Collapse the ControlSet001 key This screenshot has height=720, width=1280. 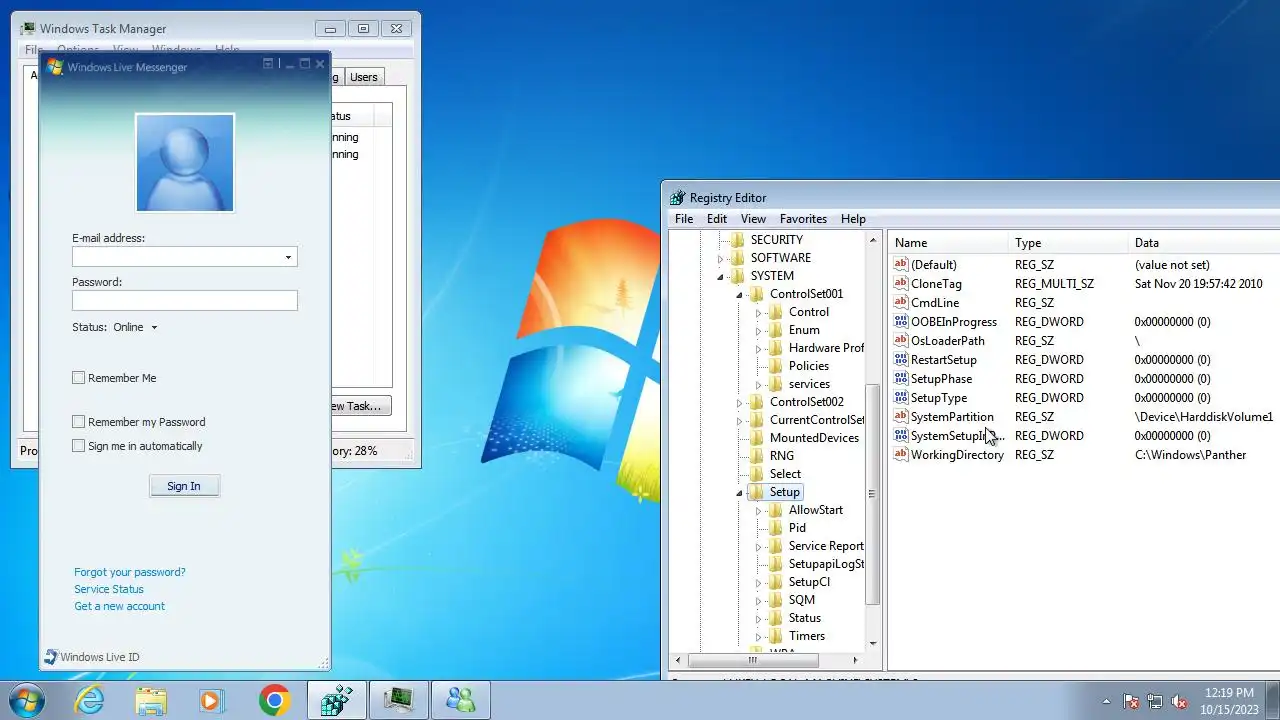[739, 294]
